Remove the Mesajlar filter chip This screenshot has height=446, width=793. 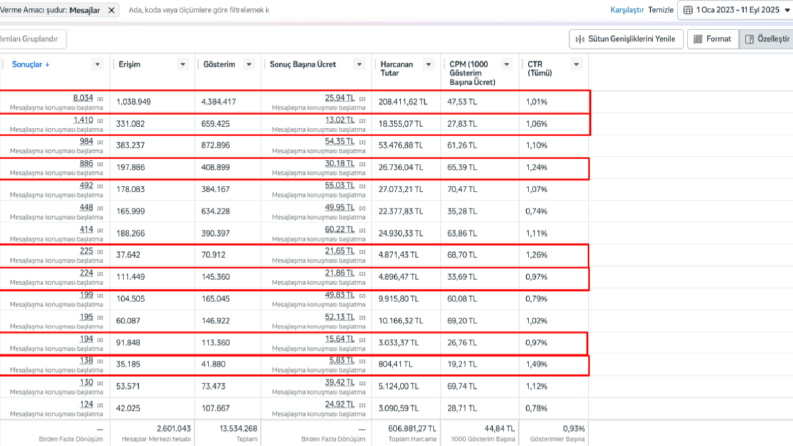click(x=111, y=10)
